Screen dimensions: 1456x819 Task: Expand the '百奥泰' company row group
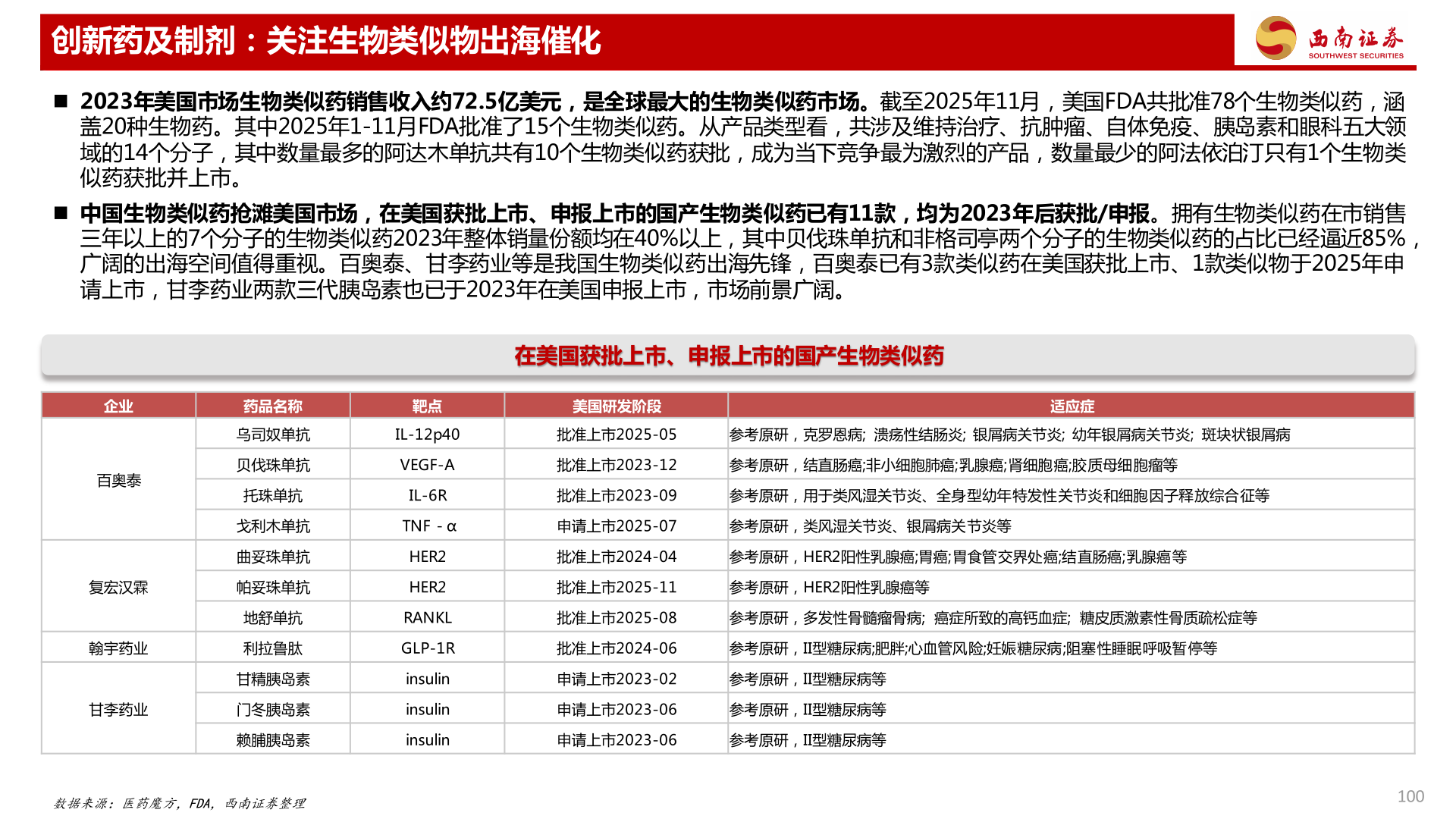[x=119, y=479]
